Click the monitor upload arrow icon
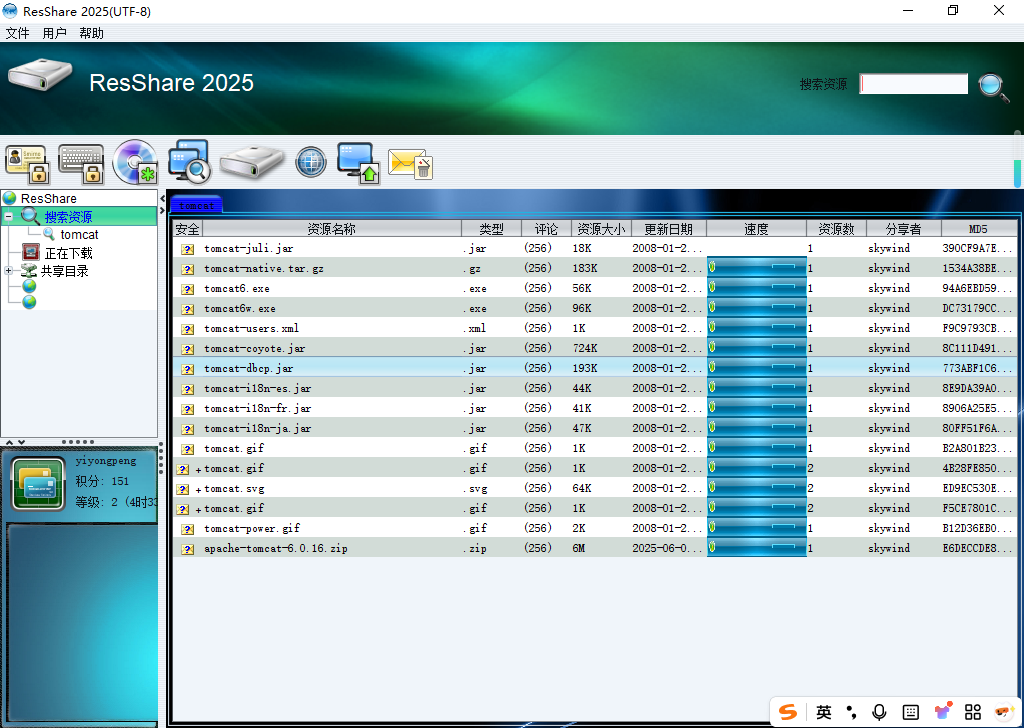The height and width of the screenshot is (728, 1024). coord(357,162)
